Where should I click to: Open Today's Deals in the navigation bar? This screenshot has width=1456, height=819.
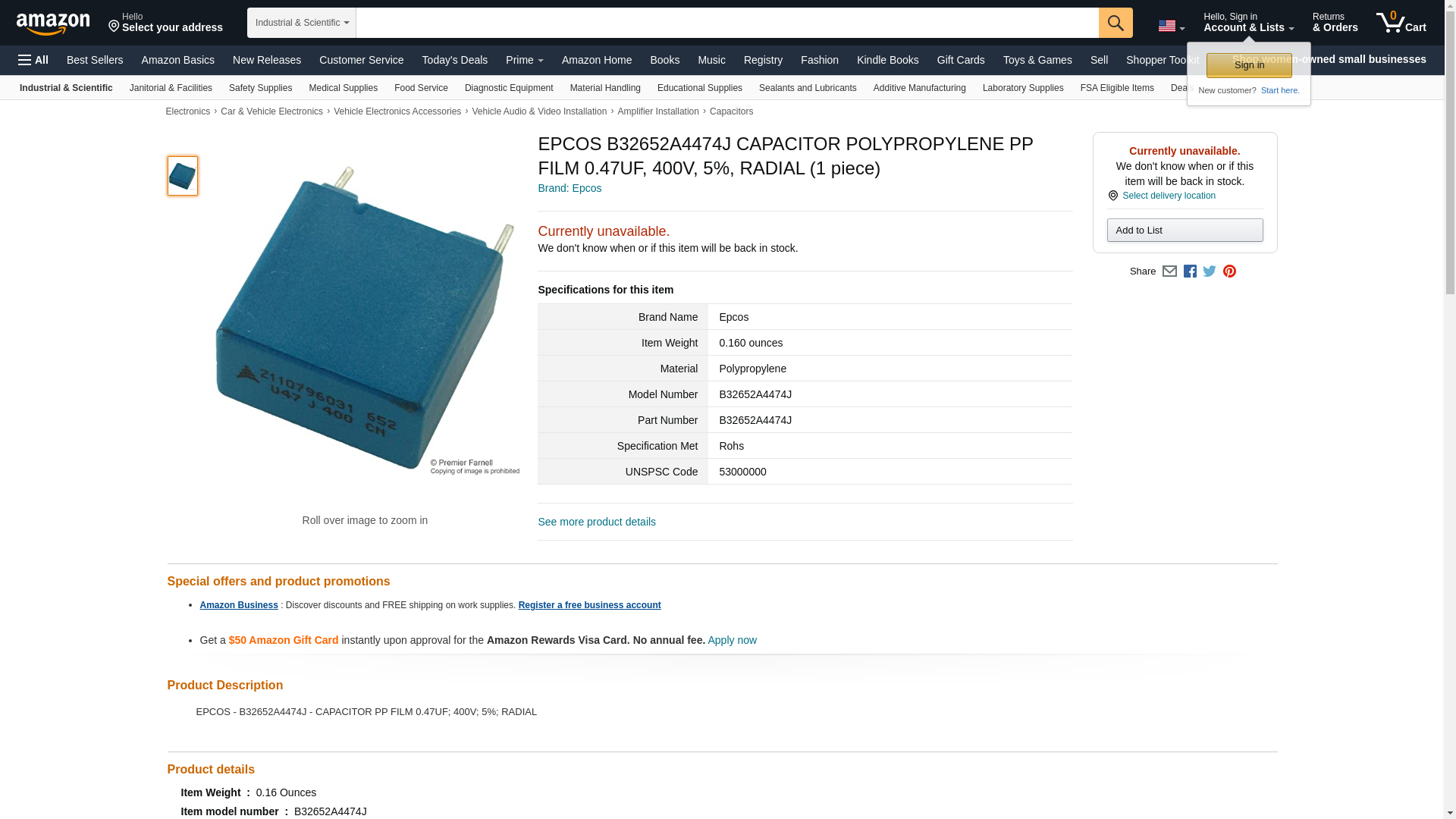(455, 60)
